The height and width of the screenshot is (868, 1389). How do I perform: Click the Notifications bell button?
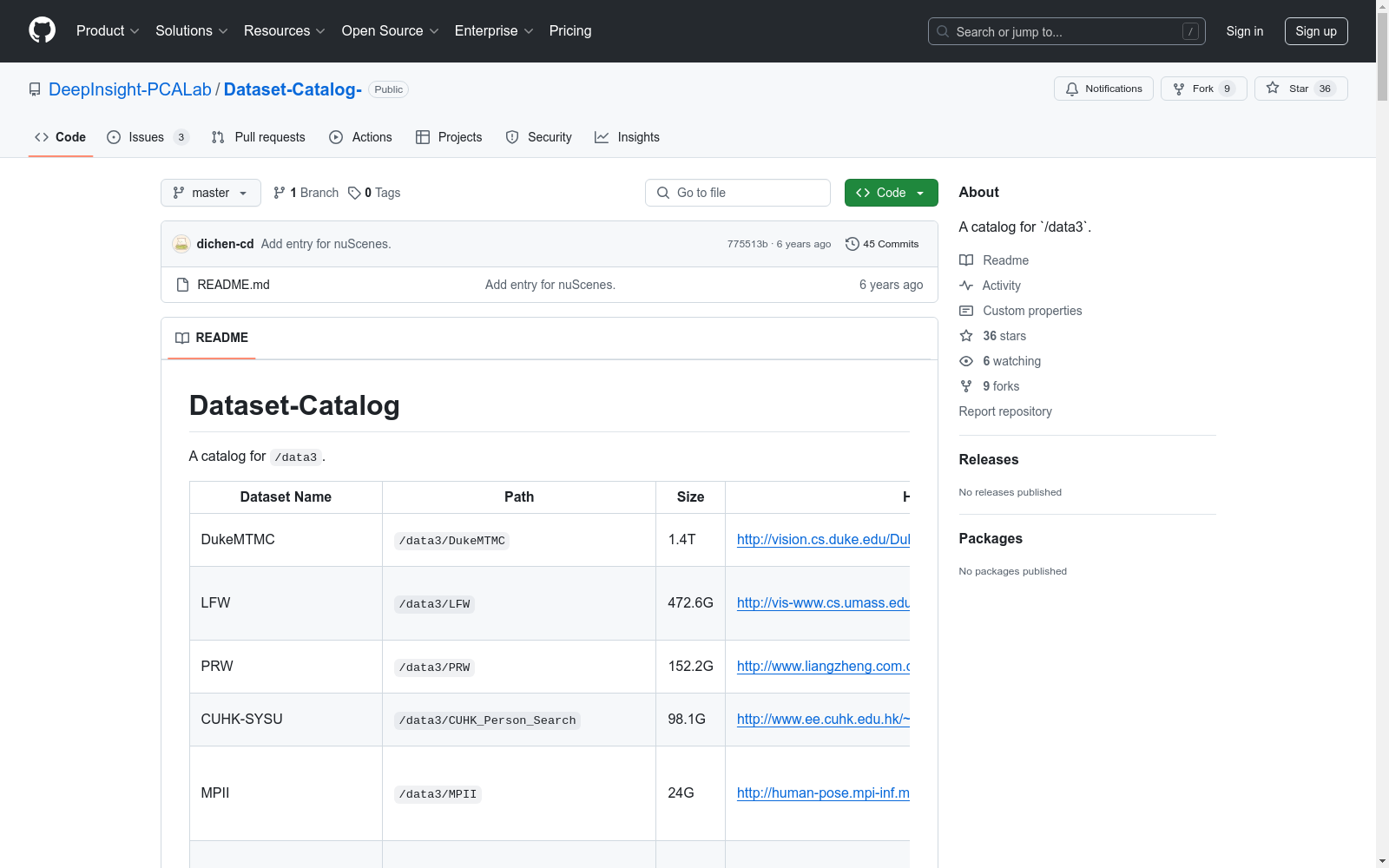1103,89
